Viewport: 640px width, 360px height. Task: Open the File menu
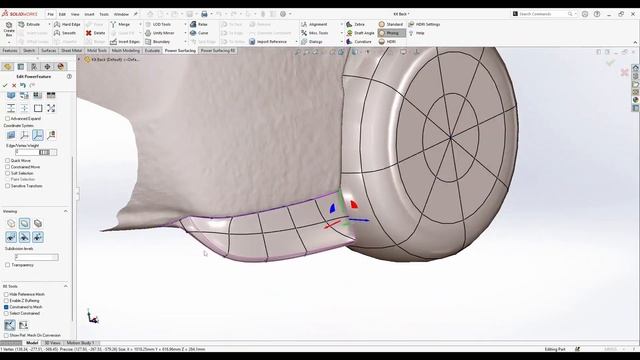[x=50, y=14]
